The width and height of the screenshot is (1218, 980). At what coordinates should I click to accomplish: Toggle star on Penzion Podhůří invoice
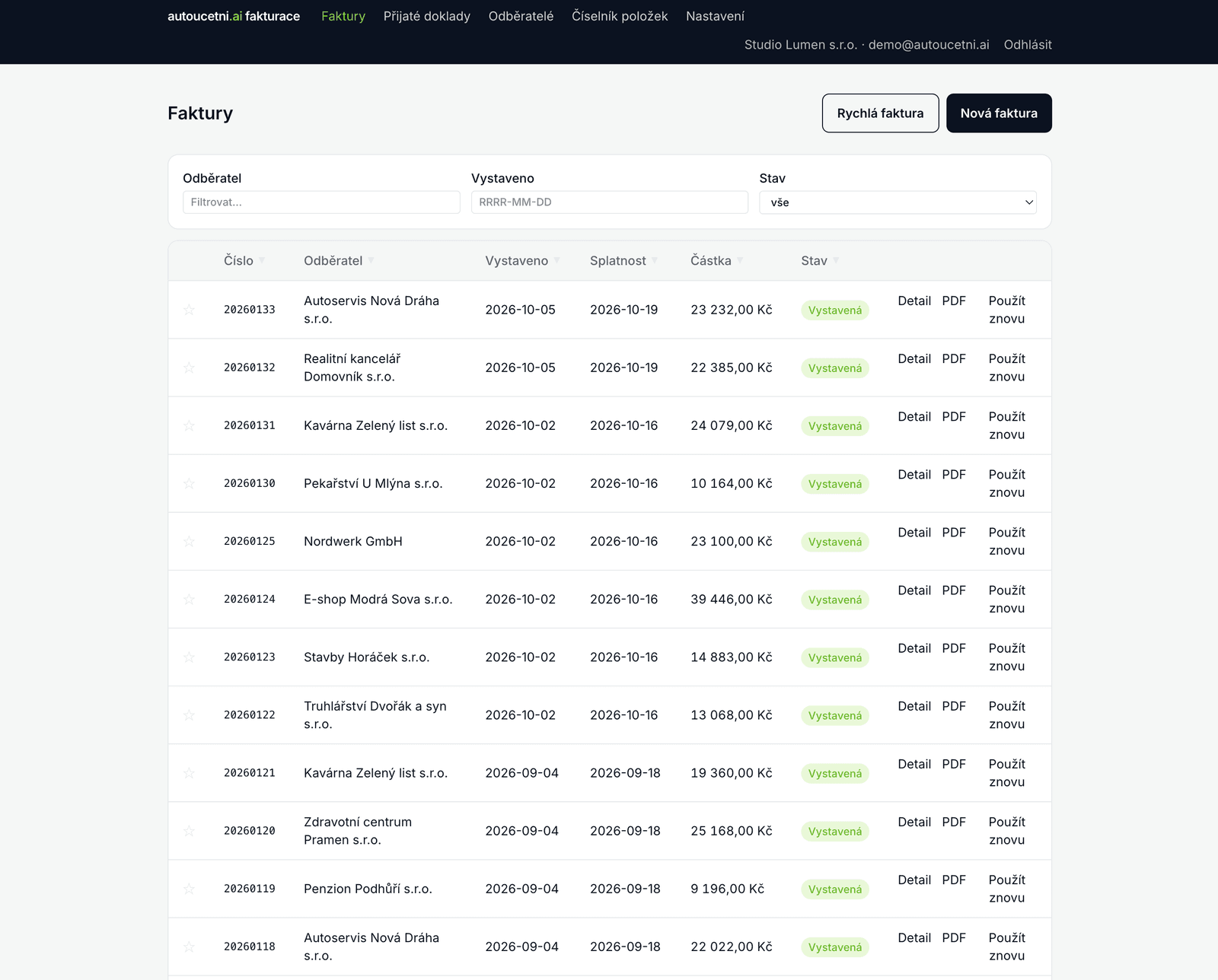(189, 889)
